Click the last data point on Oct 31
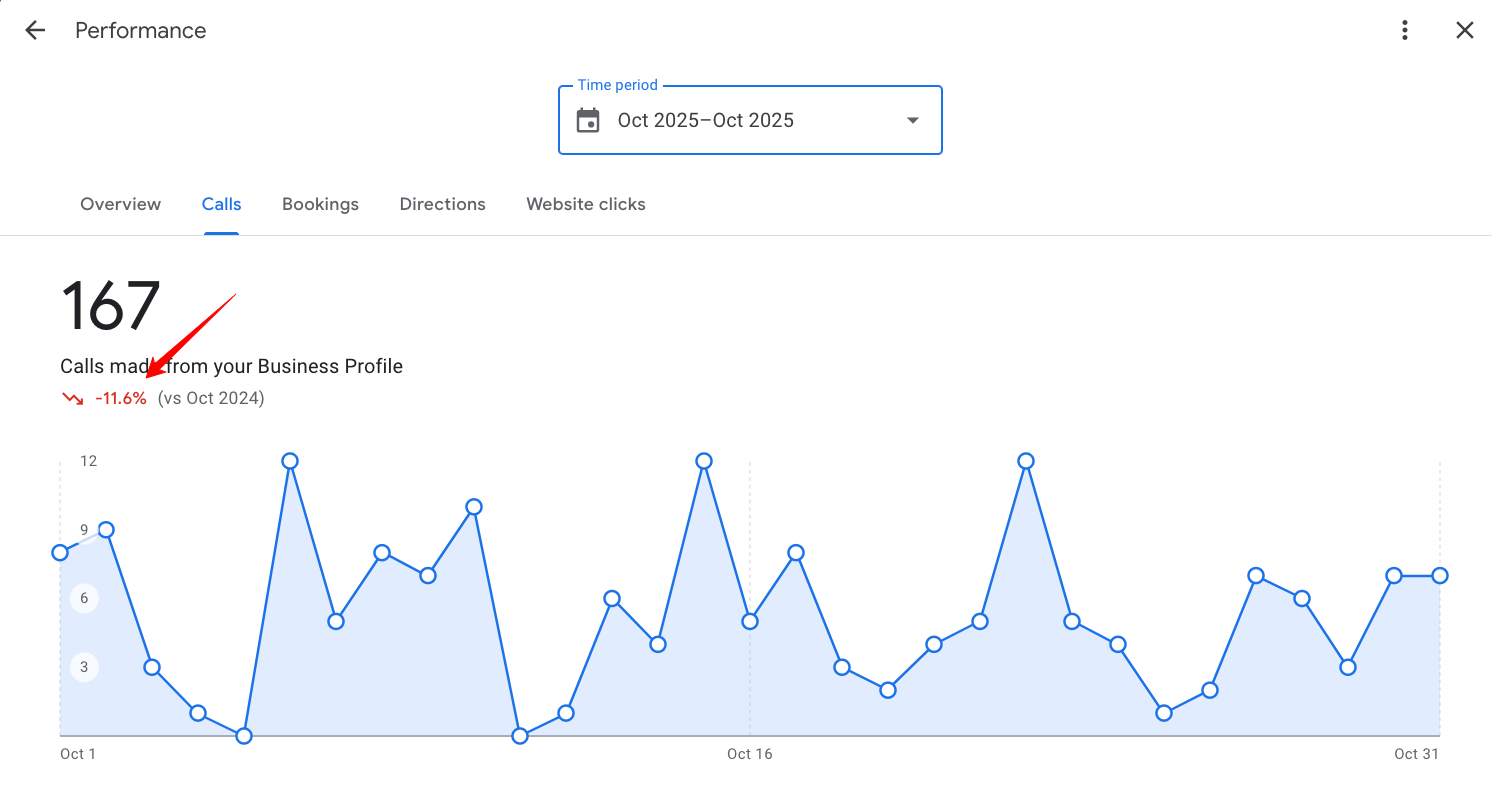This screenshot has height=792, width=1492. (x=1440, y=576)
